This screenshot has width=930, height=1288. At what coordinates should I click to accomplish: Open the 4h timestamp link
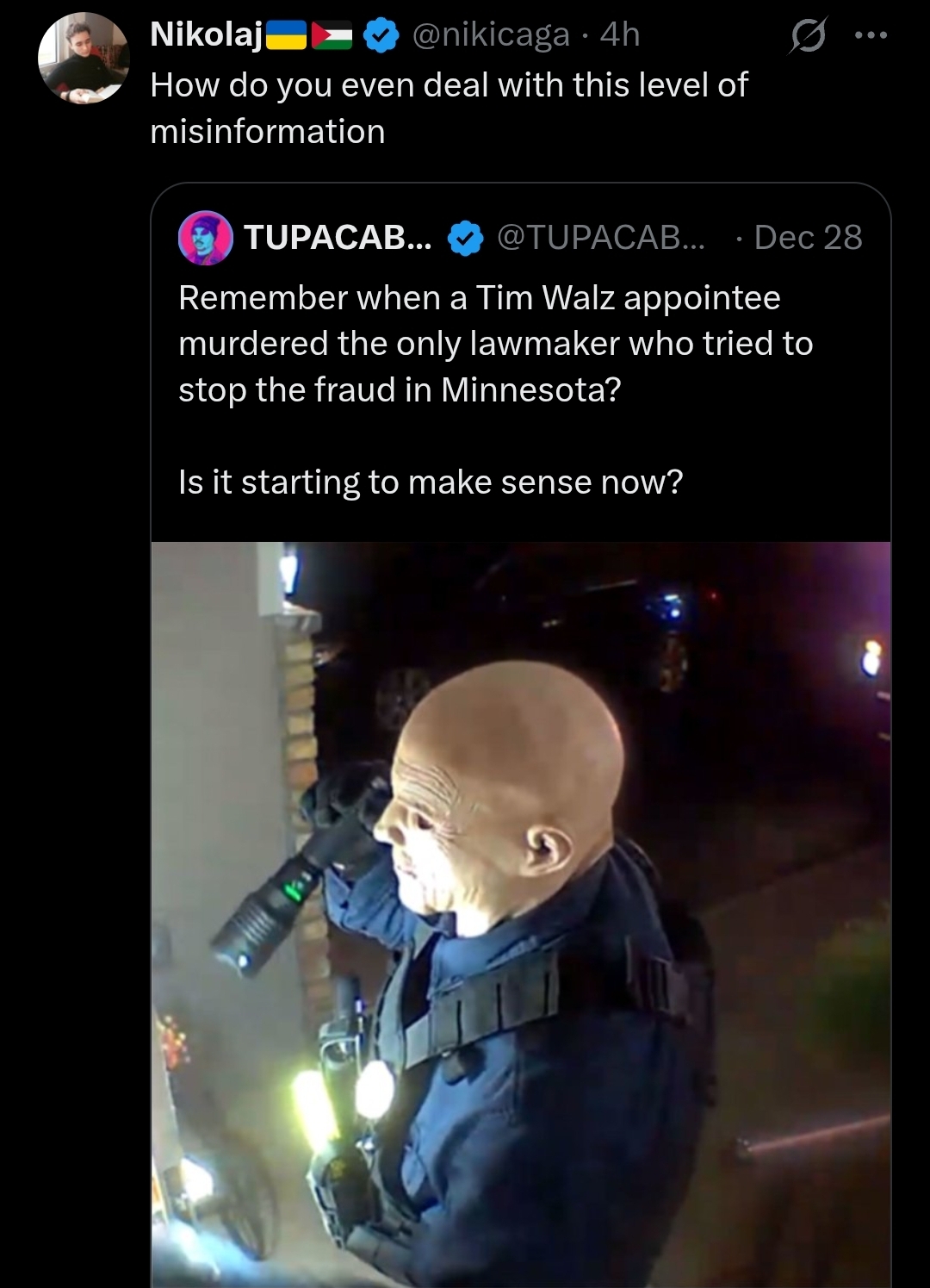[x=620, y=34]
